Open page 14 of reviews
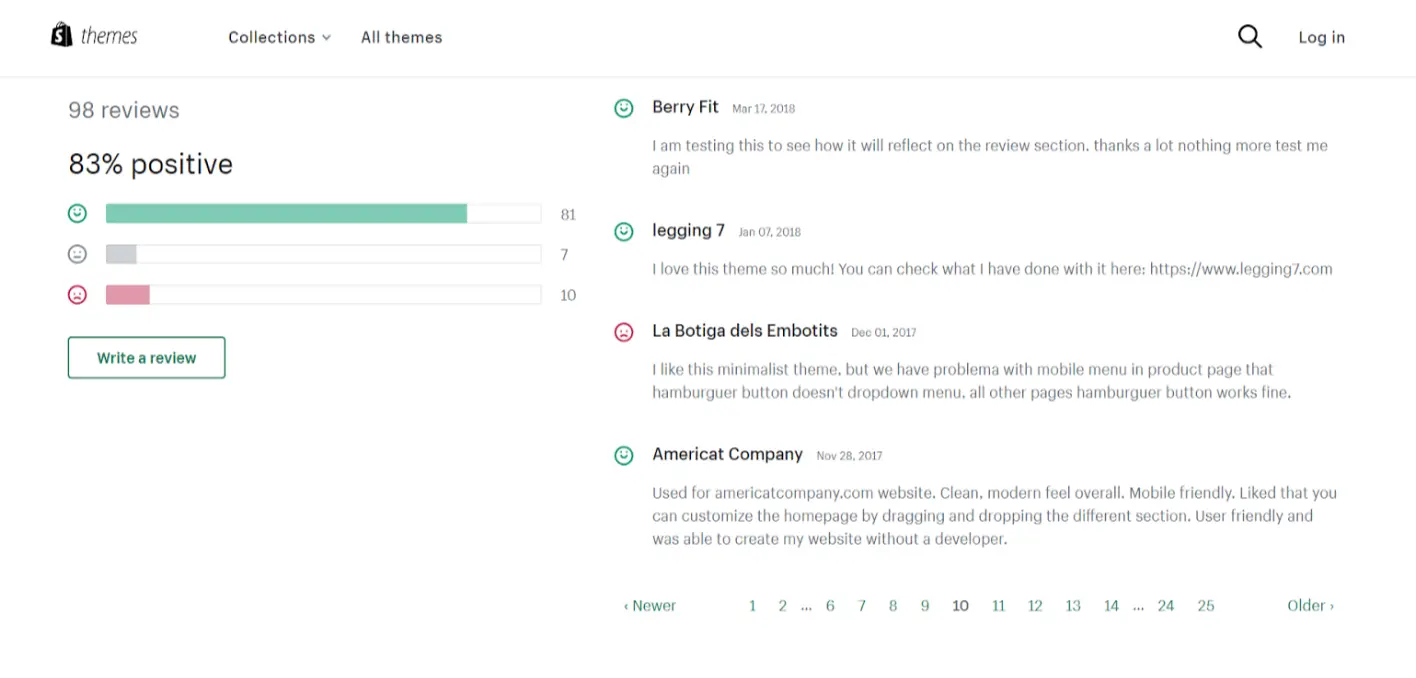 tap(1111, 605)
